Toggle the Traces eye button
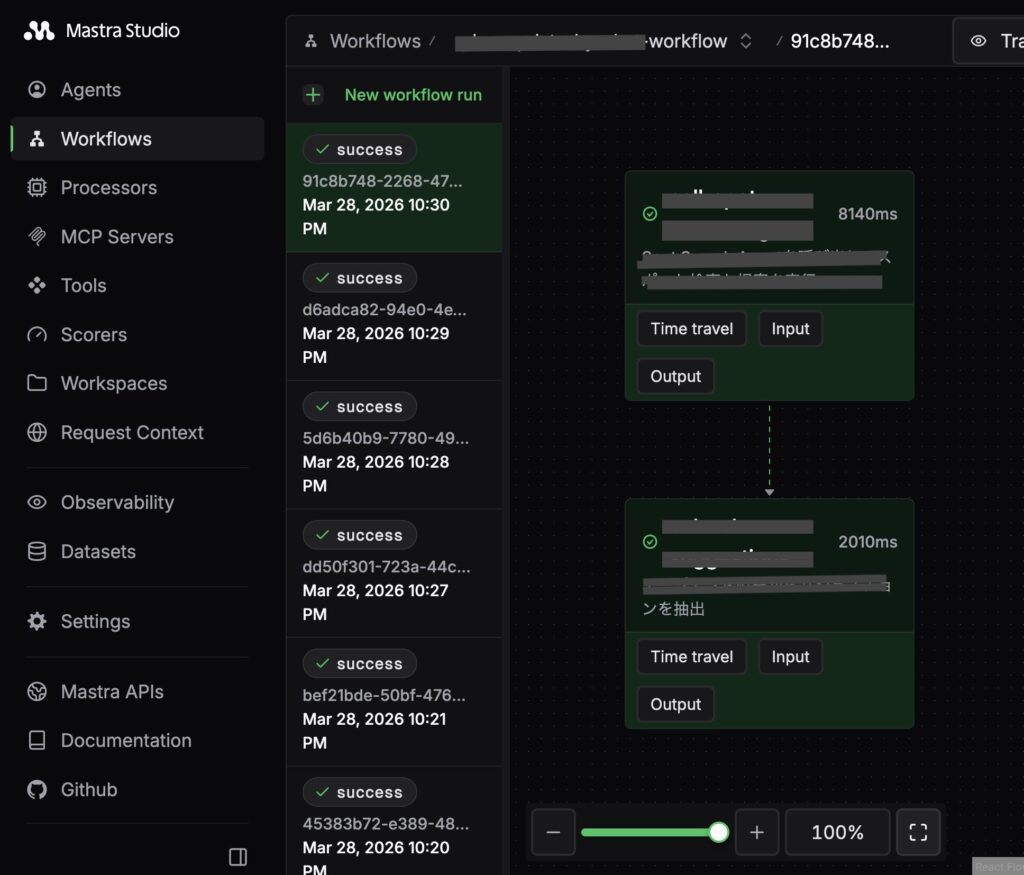Viewport: 1024px width, 875px height. [990, 41]
